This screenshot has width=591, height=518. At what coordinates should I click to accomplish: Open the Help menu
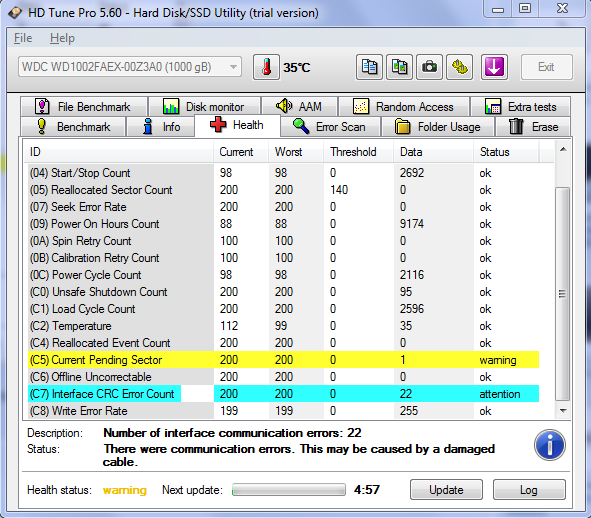(62, 38)
